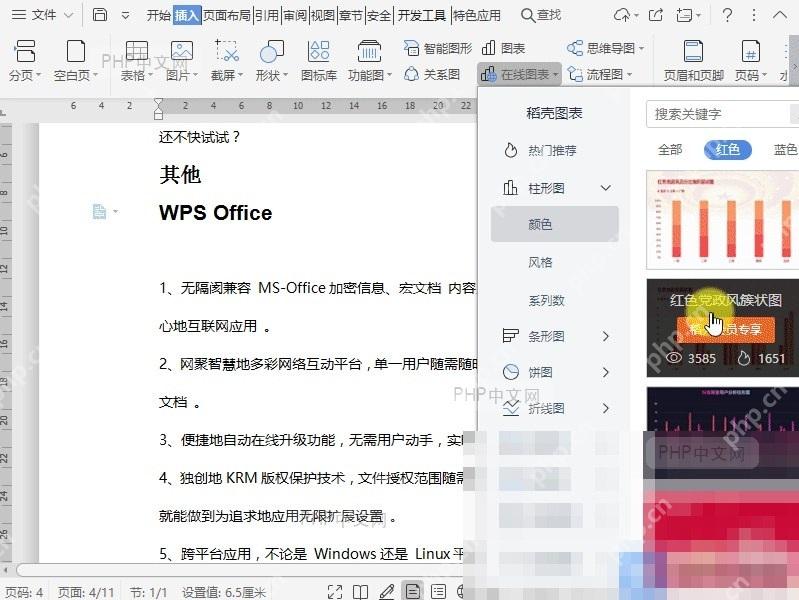Toggle the 在线图表 dropdown button
The width and height of the screenshot is (799, 600).
(519, 74)
